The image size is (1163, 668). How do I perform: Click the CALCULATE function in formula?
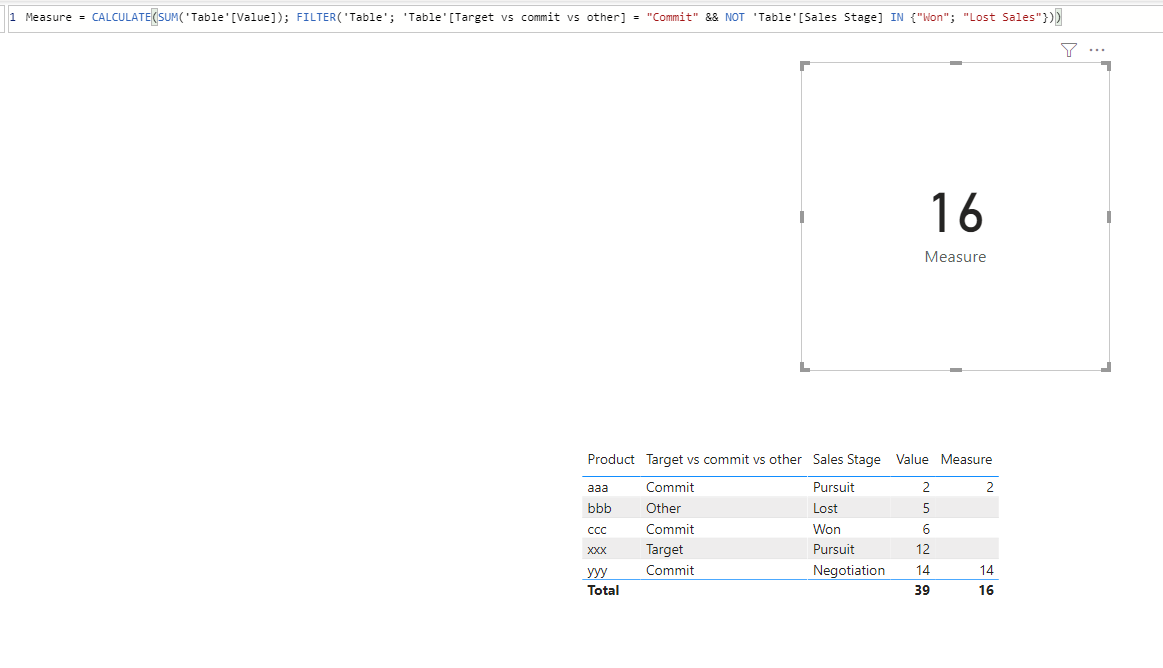click(x=121, y=17)
